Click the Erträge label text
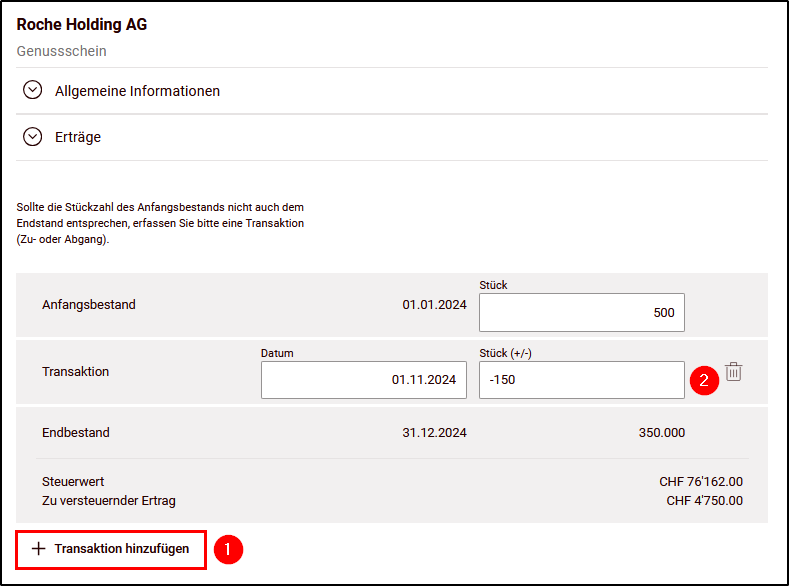The height and width of the screenshot is (586, 789). 78,137
